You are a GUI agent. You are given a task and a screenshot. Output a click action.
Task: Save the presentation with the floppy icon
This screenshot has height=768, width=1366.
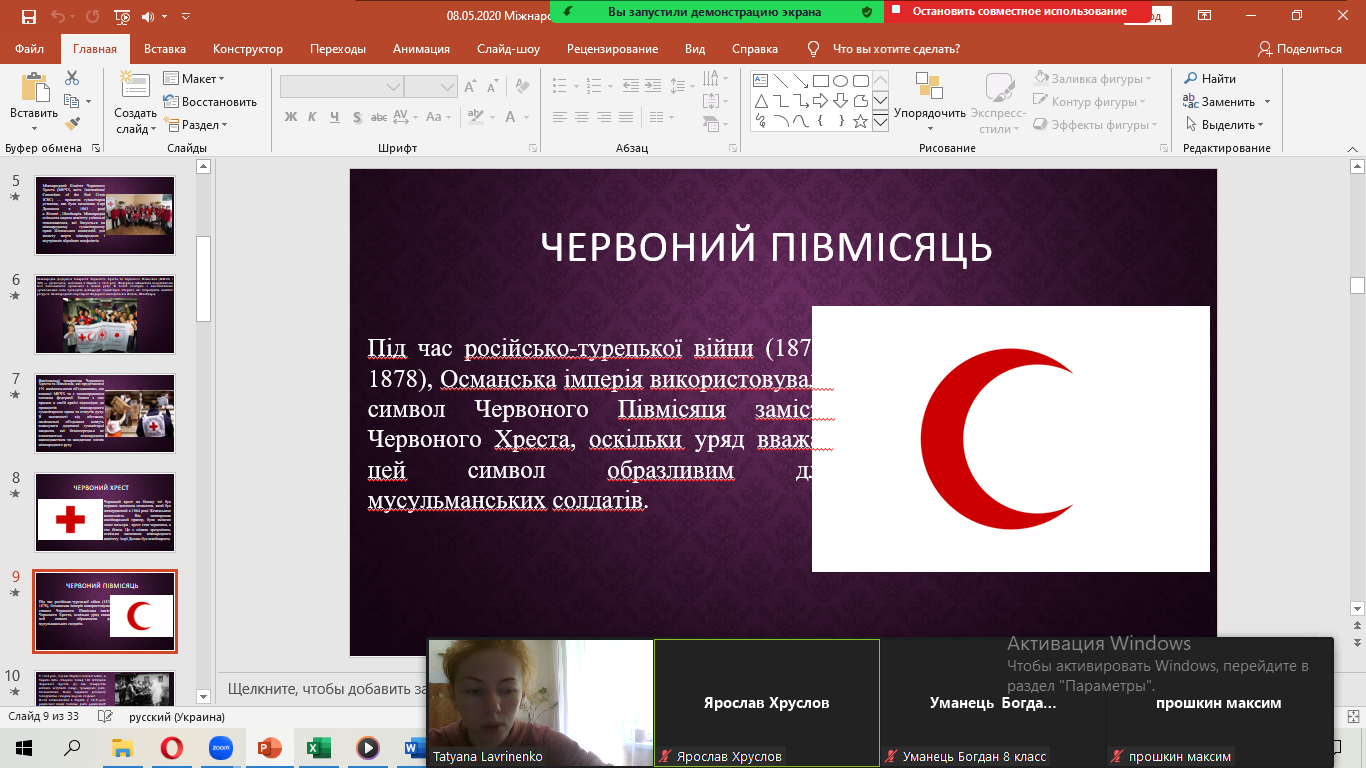tap(28, 17)
